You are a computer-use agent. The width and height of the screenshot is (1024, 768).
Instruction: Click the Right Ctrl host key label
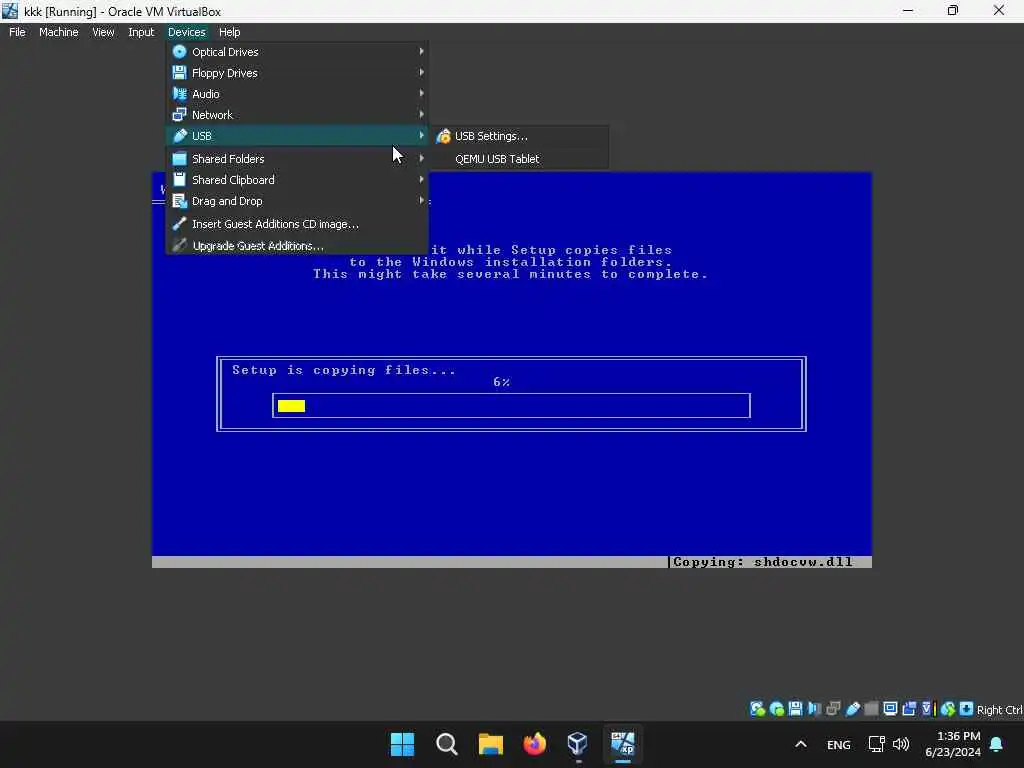pyautogui.click(x=1000, y=710)
